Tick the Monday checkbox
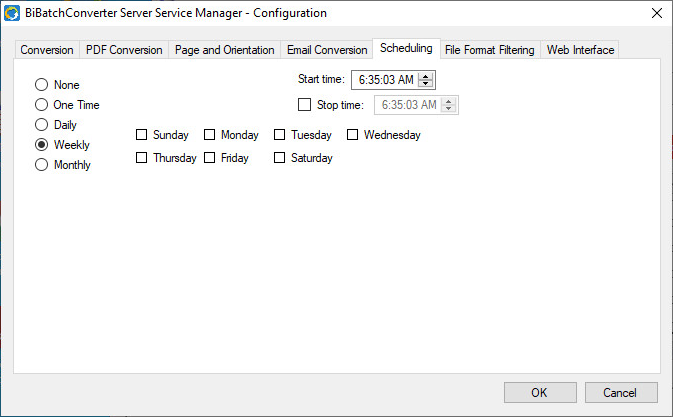The image size is (673, 417). (x=210, y=135)
